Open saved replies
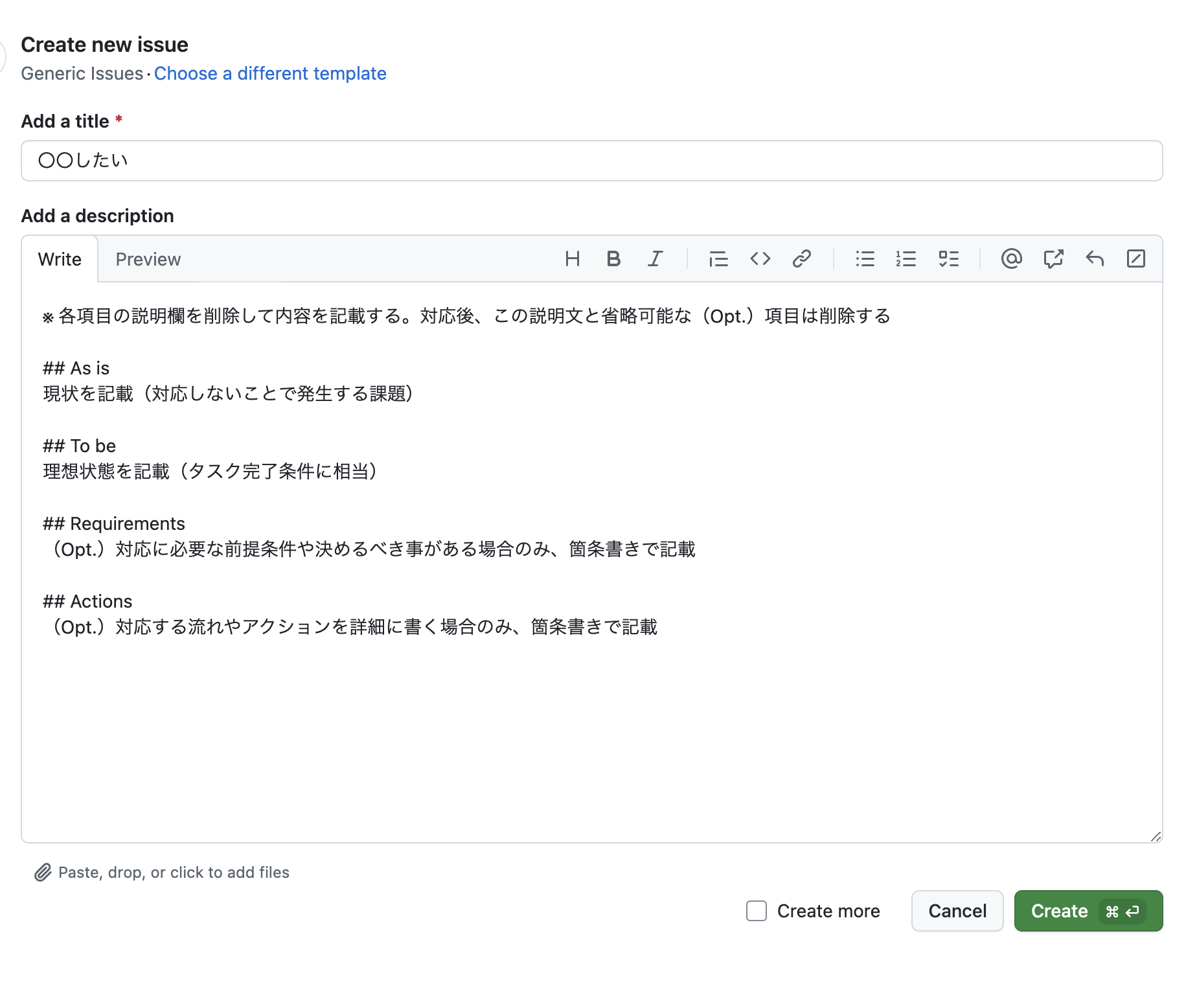 [x=1095, y=259]
